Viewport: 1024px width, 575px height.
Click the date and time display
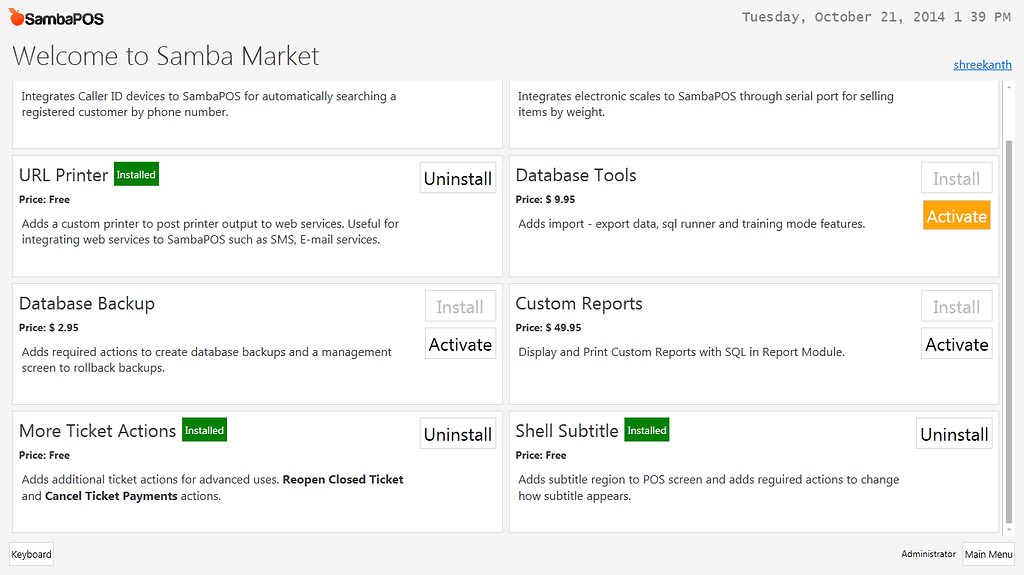(x=876, y=17)
